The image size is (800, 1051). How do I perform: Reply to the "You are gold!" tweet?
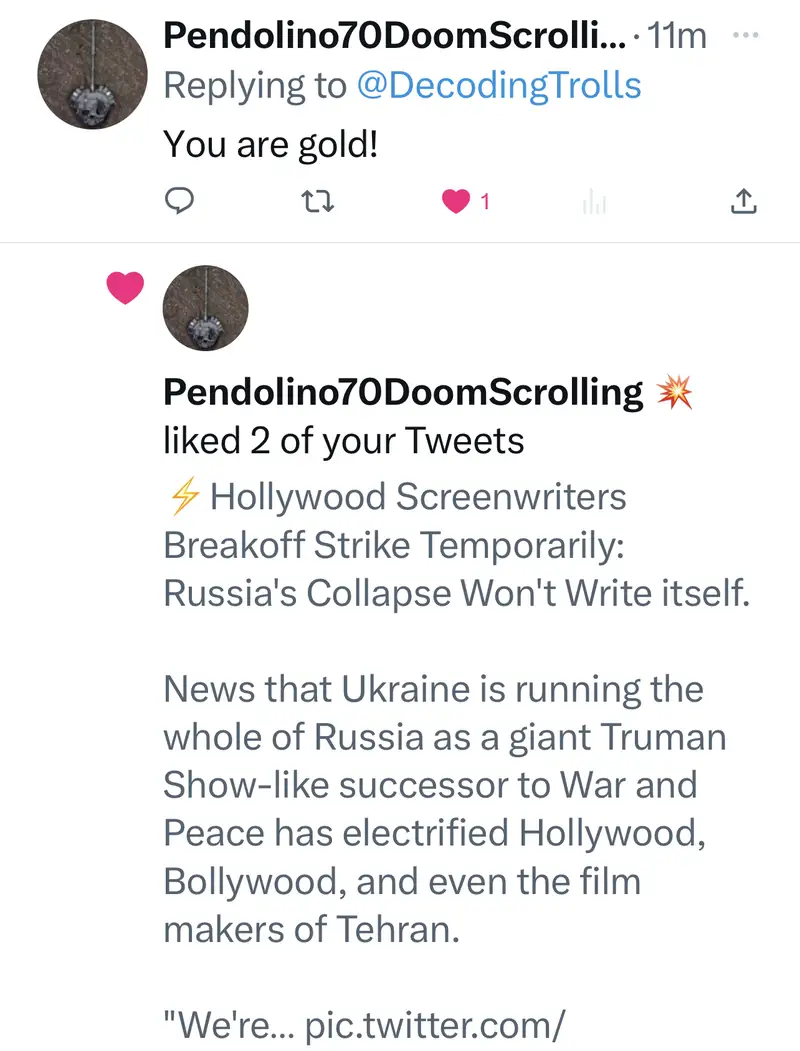click(x=178, y=202)
